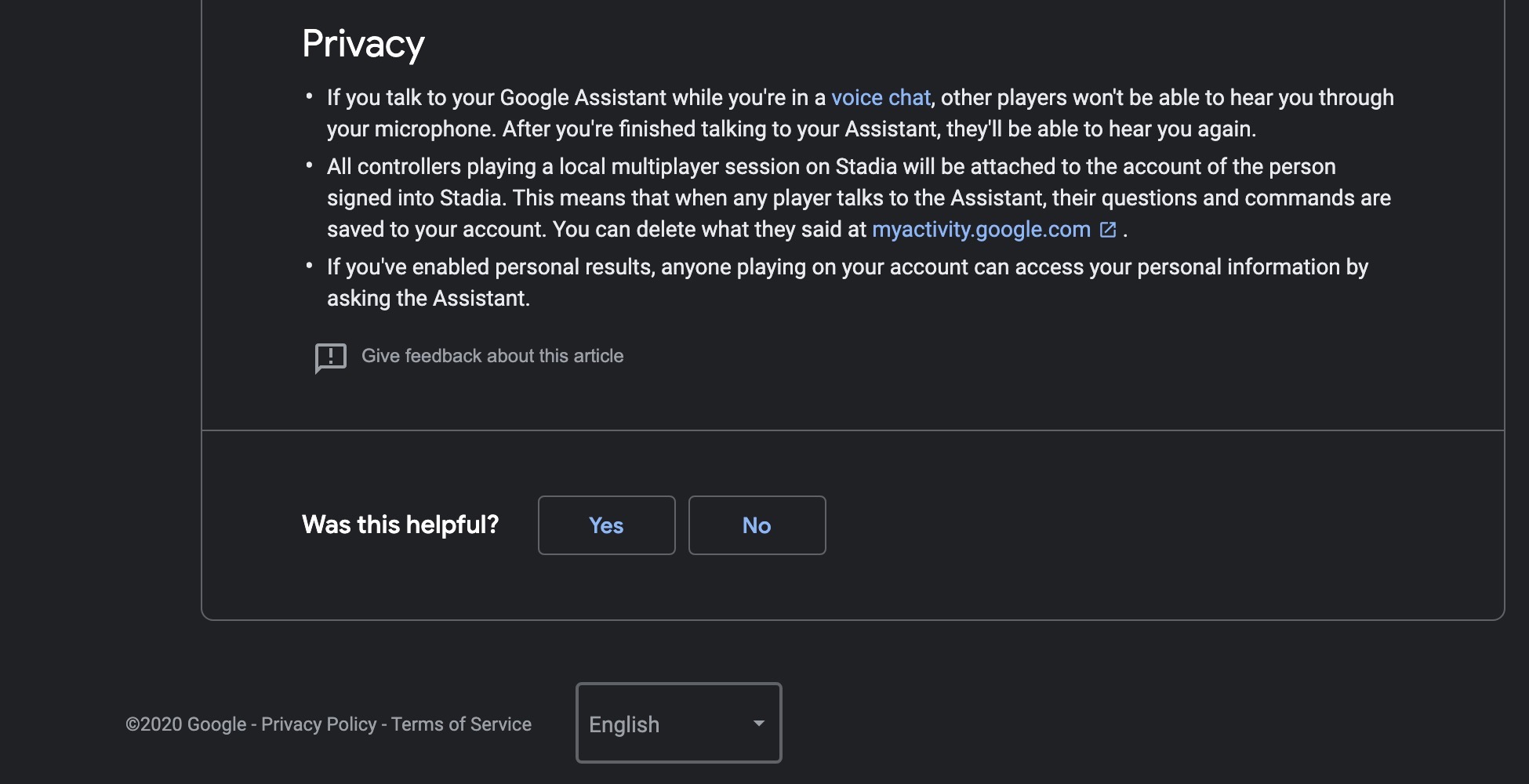Open the Privacy Policy page
The width and height of the screenshot is (1529, 784).
pyautogui.click(x=318, y=724)
